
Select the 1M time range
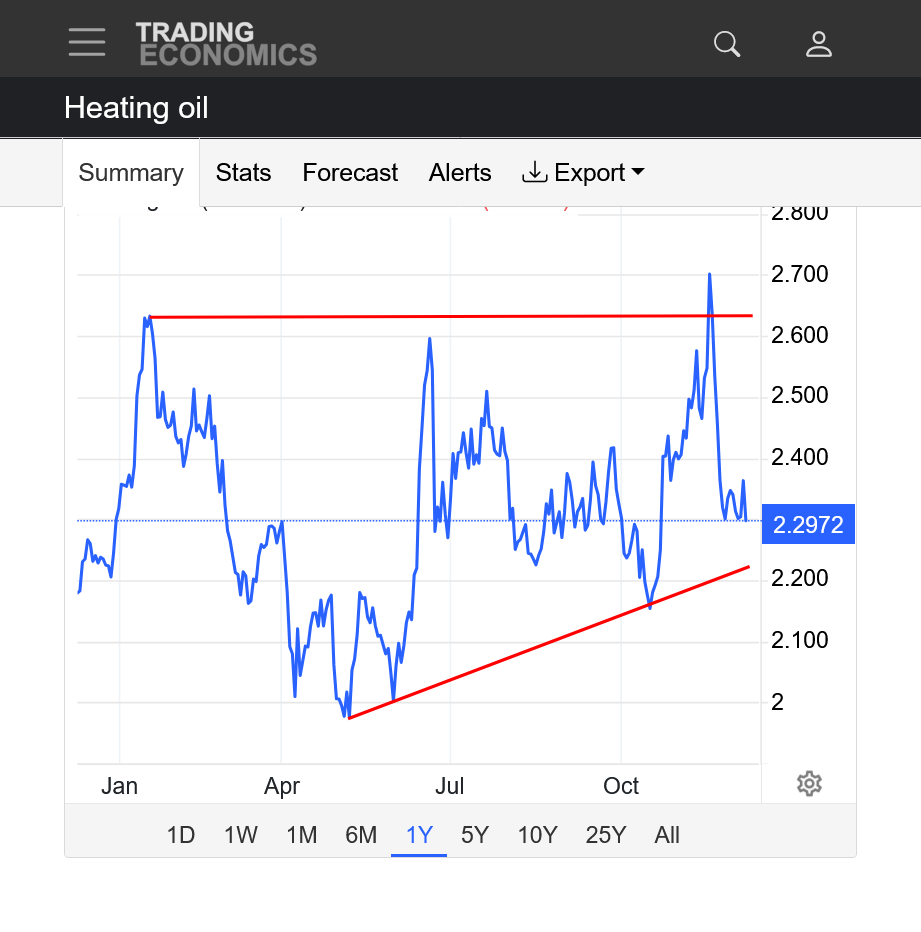point(301,835)
